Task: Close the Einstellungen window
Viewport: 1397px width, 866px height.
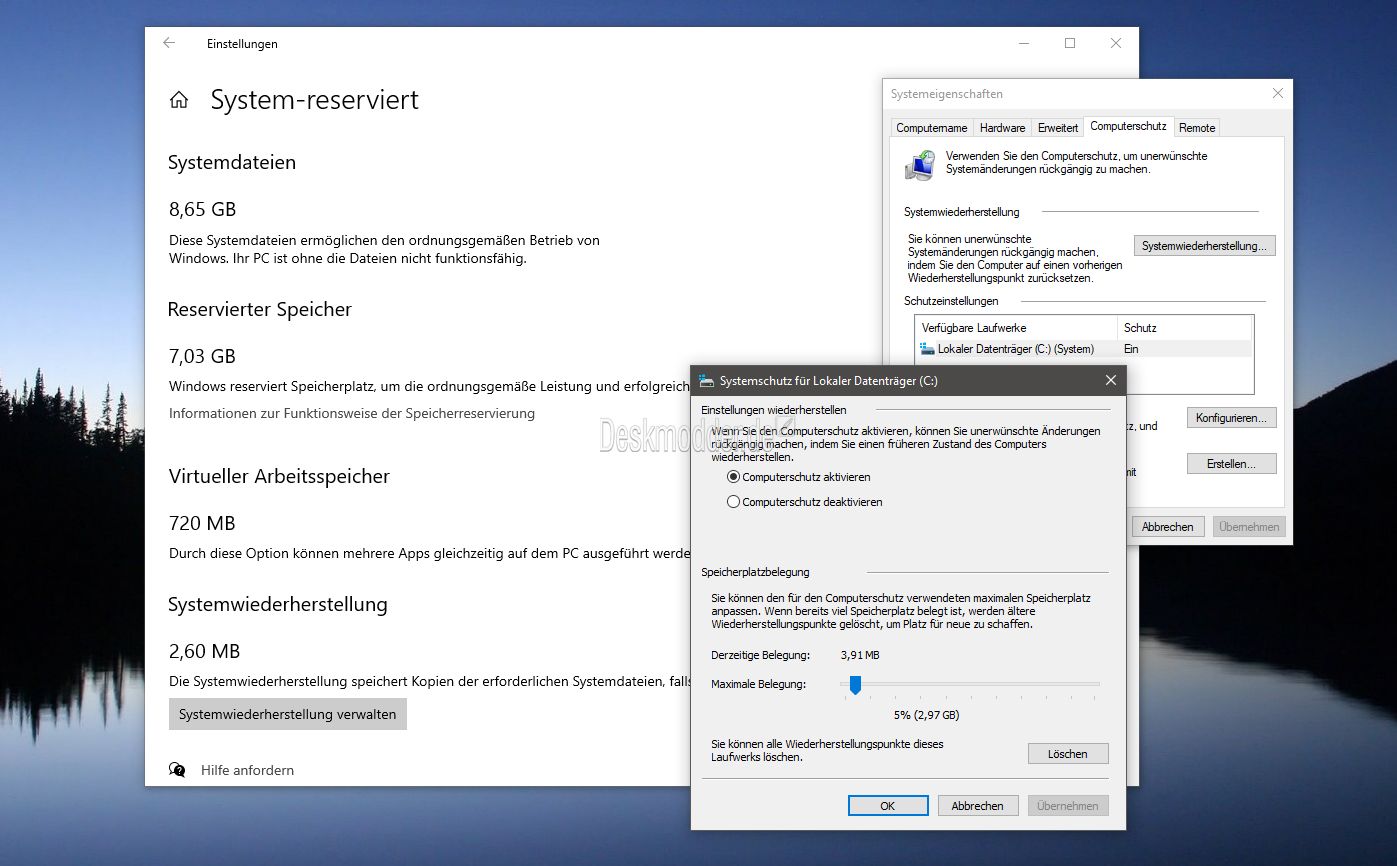Action: coord(1116,43)
